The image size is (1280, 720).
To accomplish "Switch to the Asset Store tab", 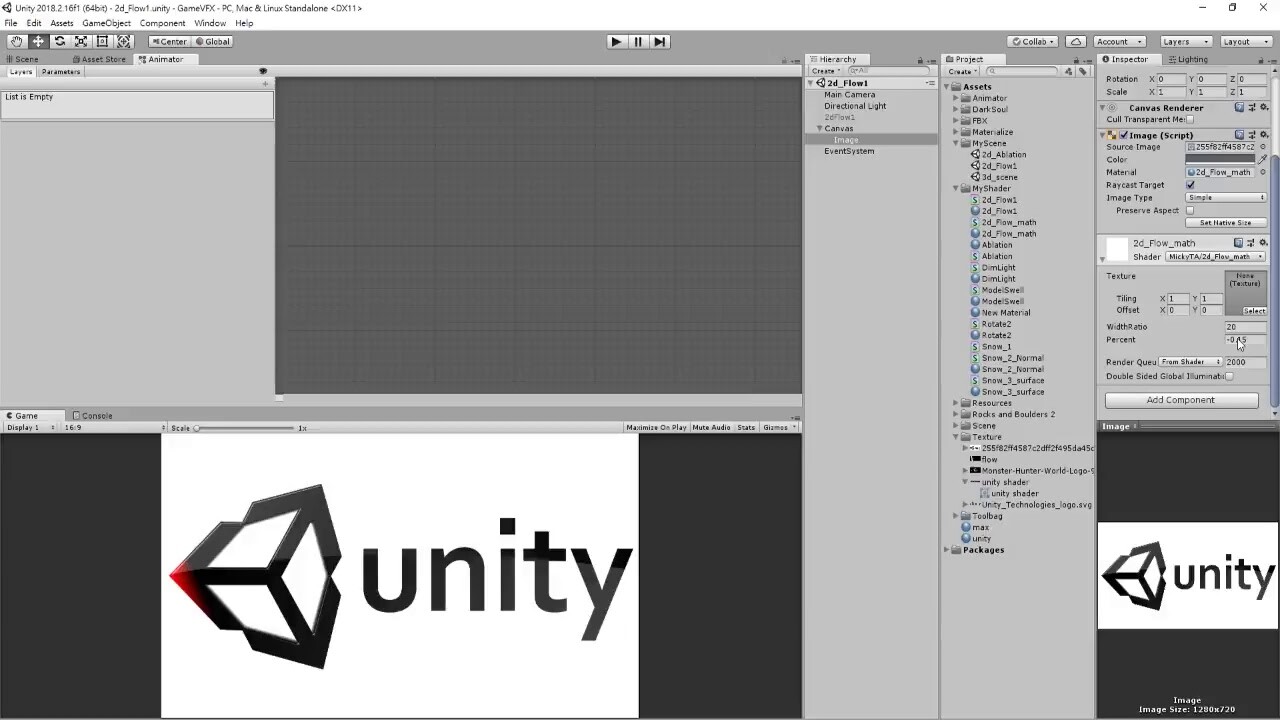I will (98, 59).
